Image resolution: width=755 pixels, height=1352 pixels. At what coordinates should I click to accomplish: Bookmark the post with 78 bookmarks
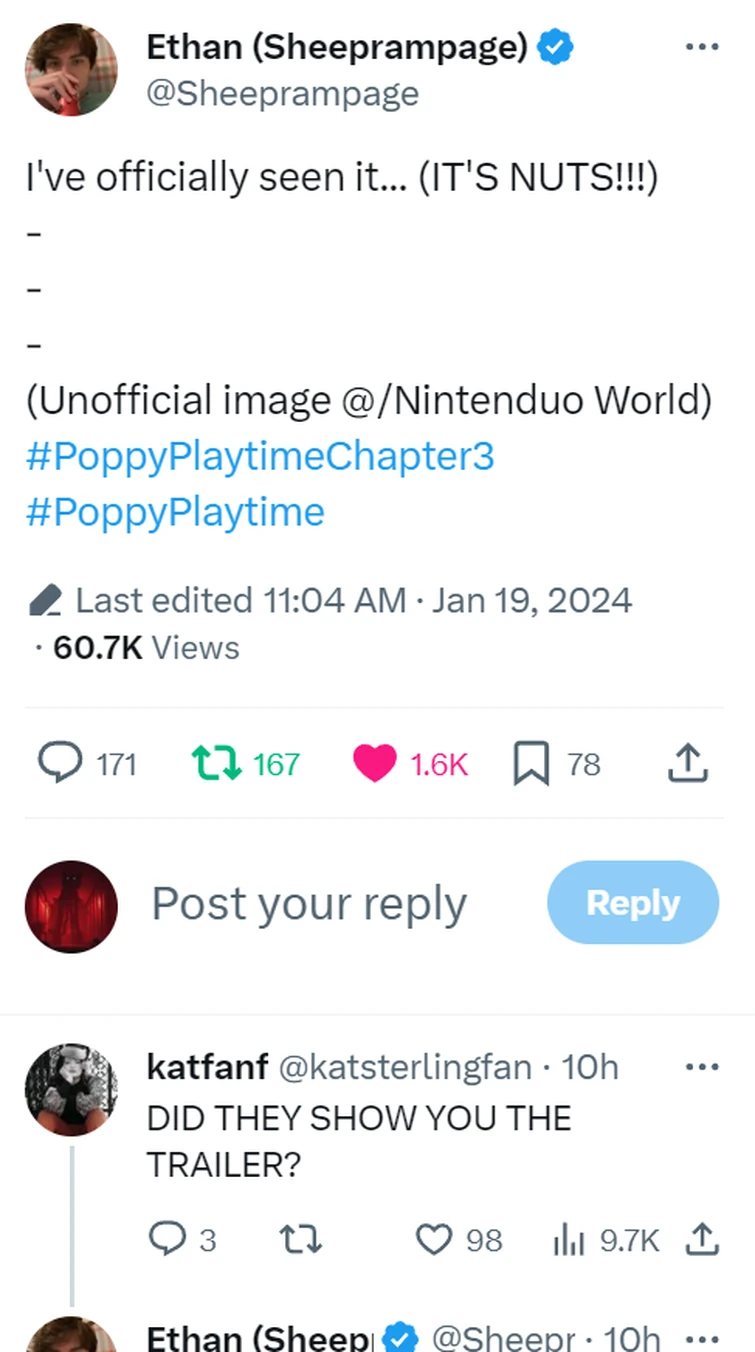click(x=531, y=765)
